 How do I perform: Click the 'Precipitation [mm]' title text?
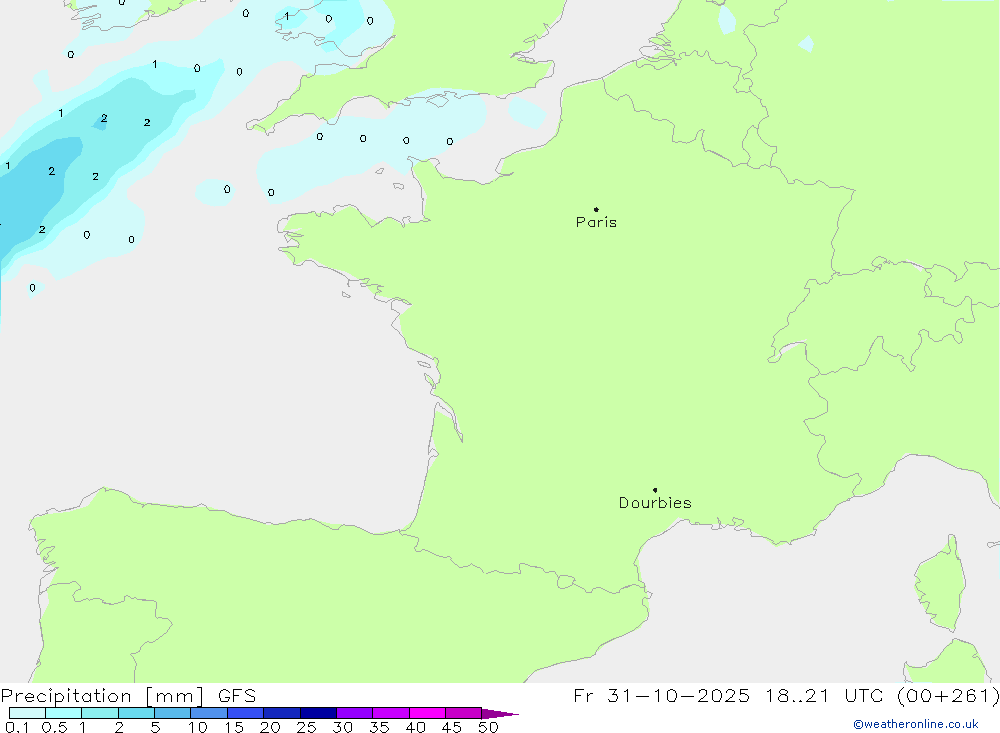point(102,696)
